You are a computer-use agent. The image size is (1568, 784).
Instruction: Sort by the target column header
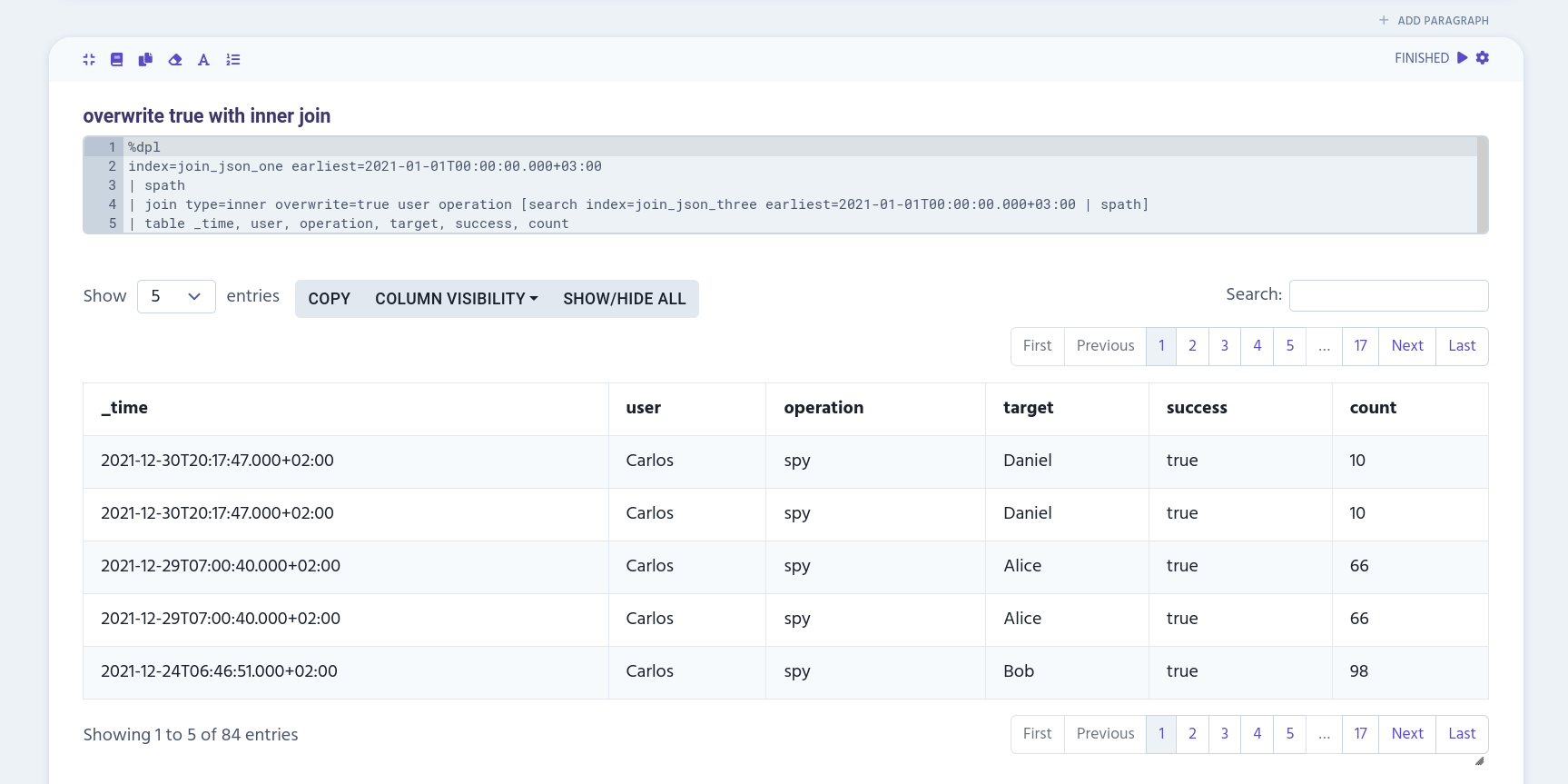point(1067,409)
